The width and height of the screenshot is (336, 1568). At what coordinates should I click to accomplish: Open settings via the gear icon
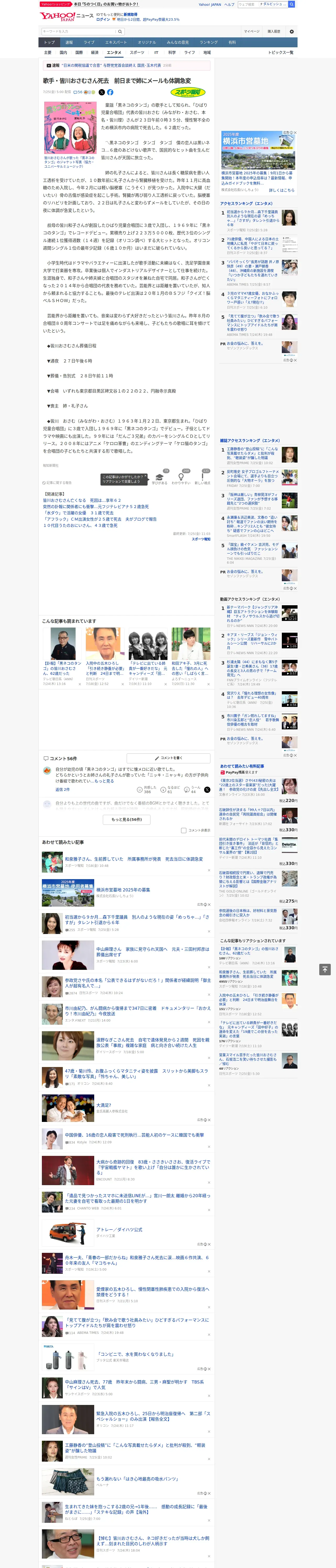[x=292, y=32]
